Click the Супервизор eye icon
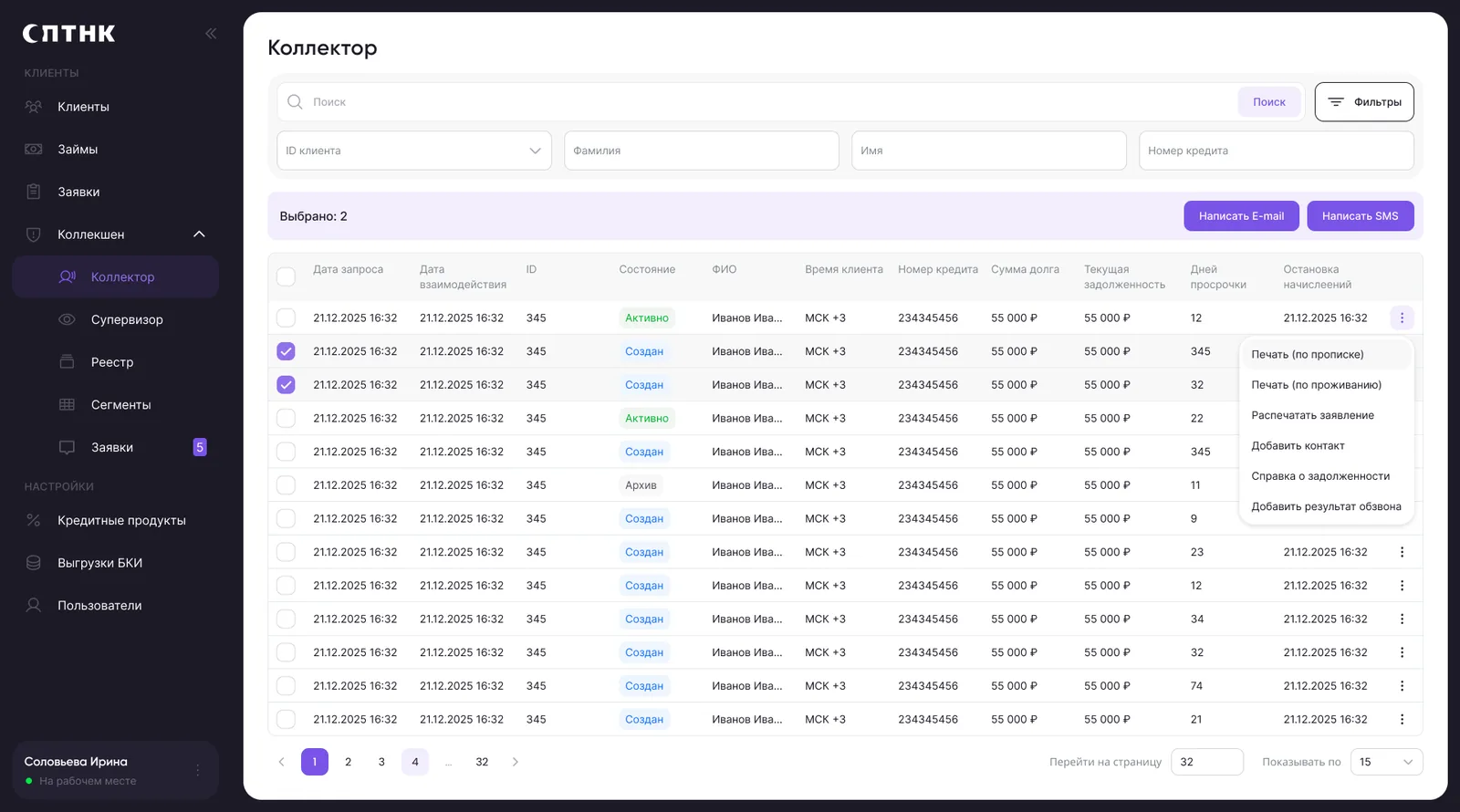The width and height of the screenshot is (1460, 812). point(67,319)
